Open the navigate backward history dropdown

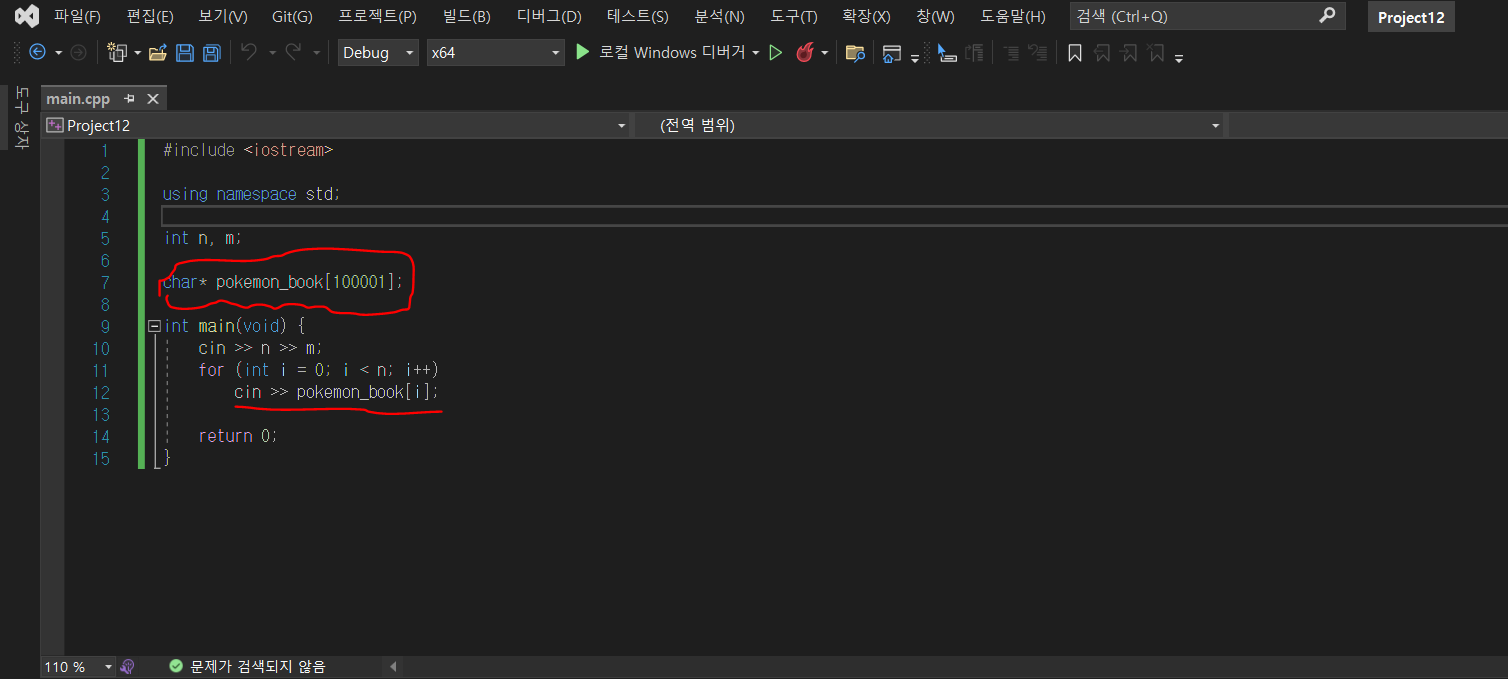tap(58, 52)
